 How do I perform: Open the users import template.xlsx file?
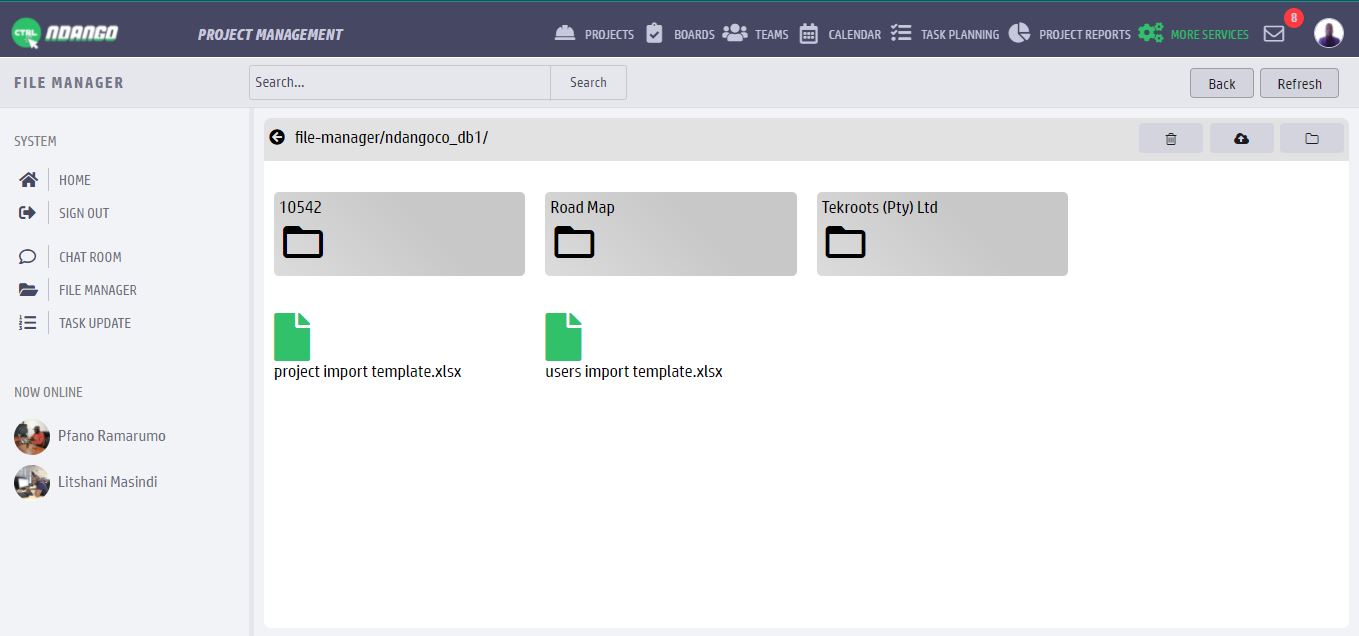(563, 338)
